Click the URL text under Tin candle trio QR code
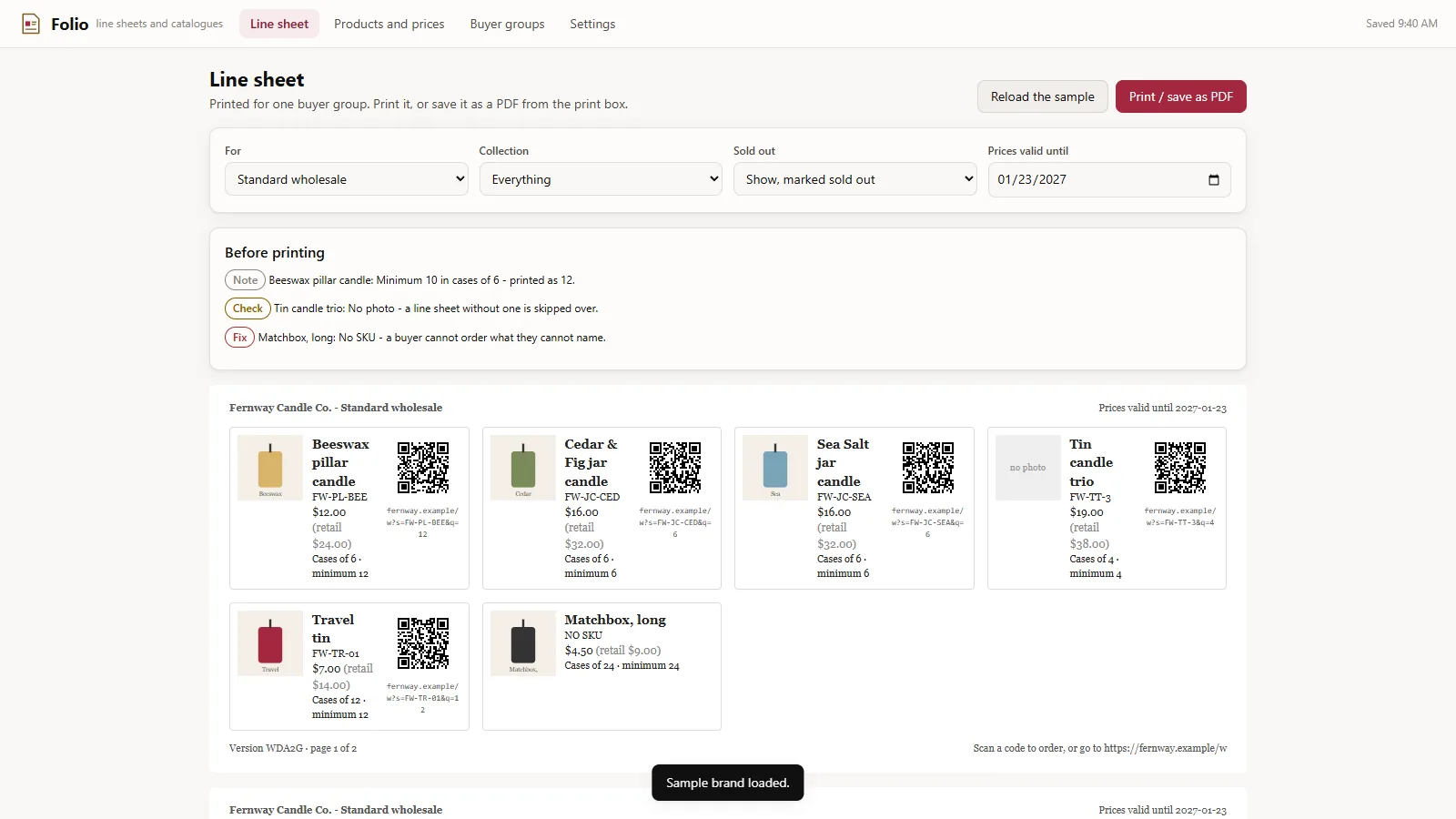The height and width of the screenshot is (819, 1456). [1180, 517]
